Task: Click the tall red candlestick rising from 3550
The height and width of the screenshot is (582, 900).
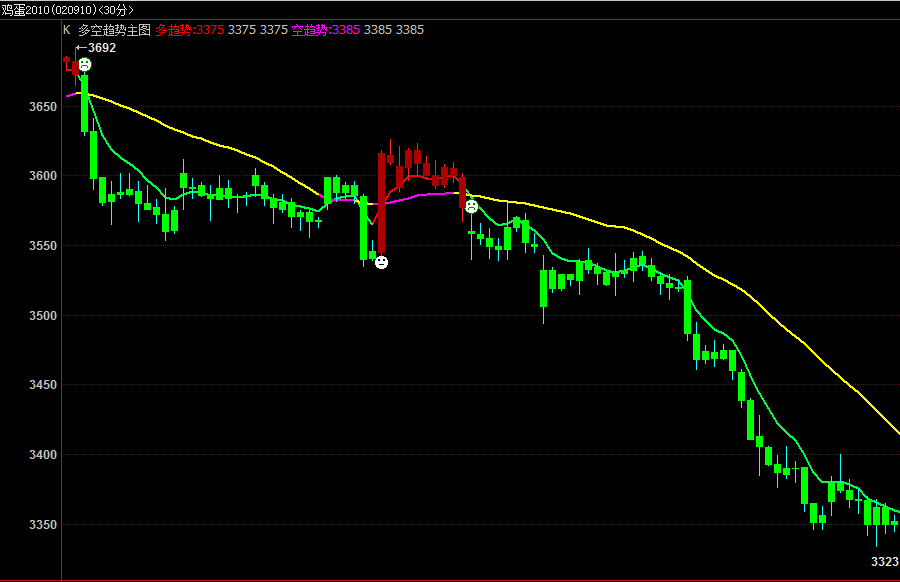Action: 381,203
